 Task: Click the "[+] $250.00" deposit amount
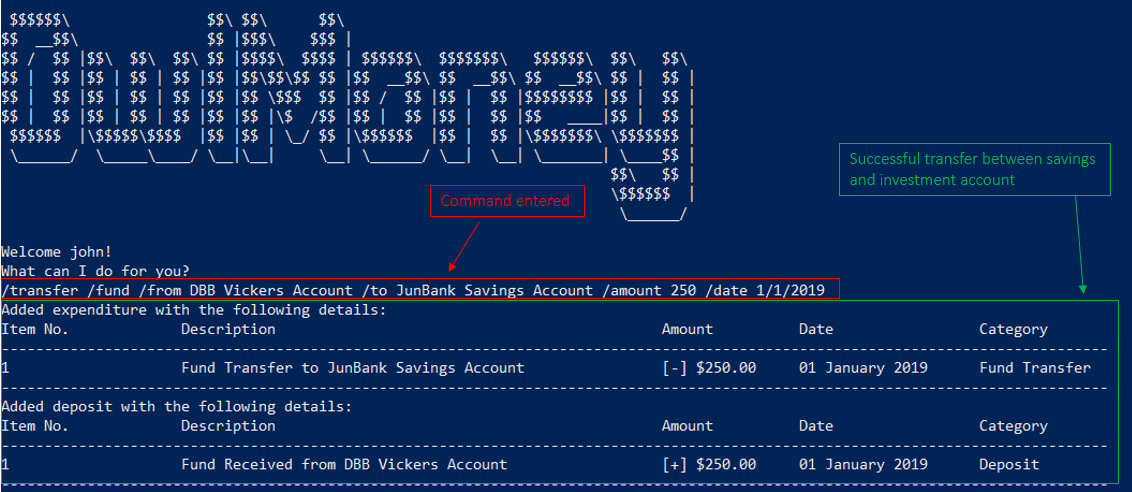tap(708, 464)
